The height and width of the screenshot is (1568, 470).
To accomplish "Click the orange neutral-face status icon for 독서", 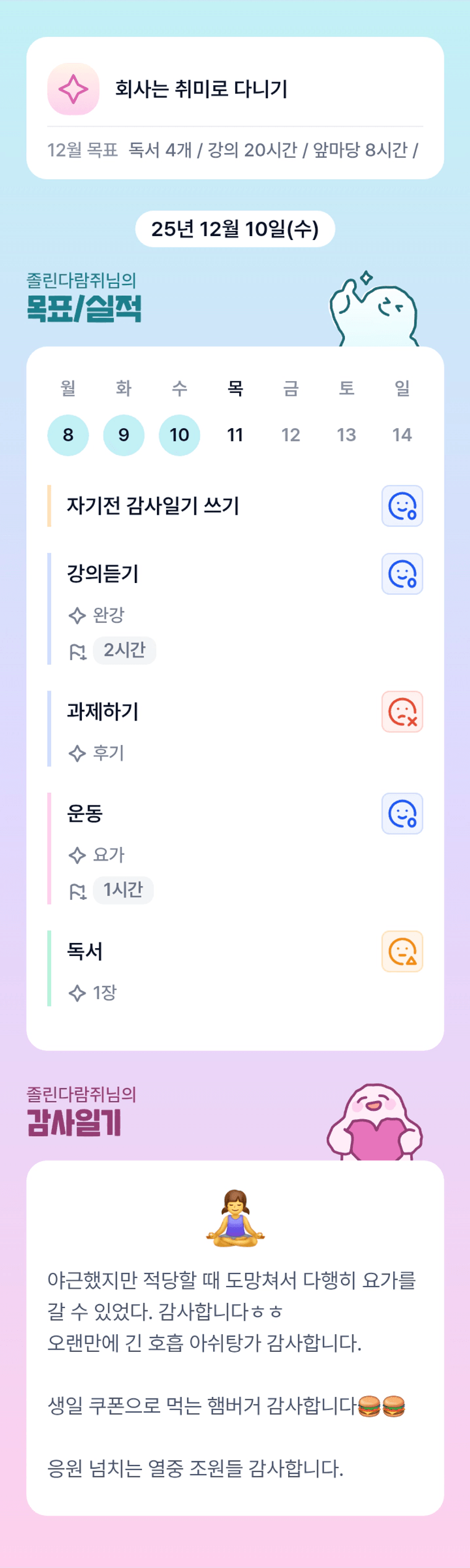I will 402,951.
